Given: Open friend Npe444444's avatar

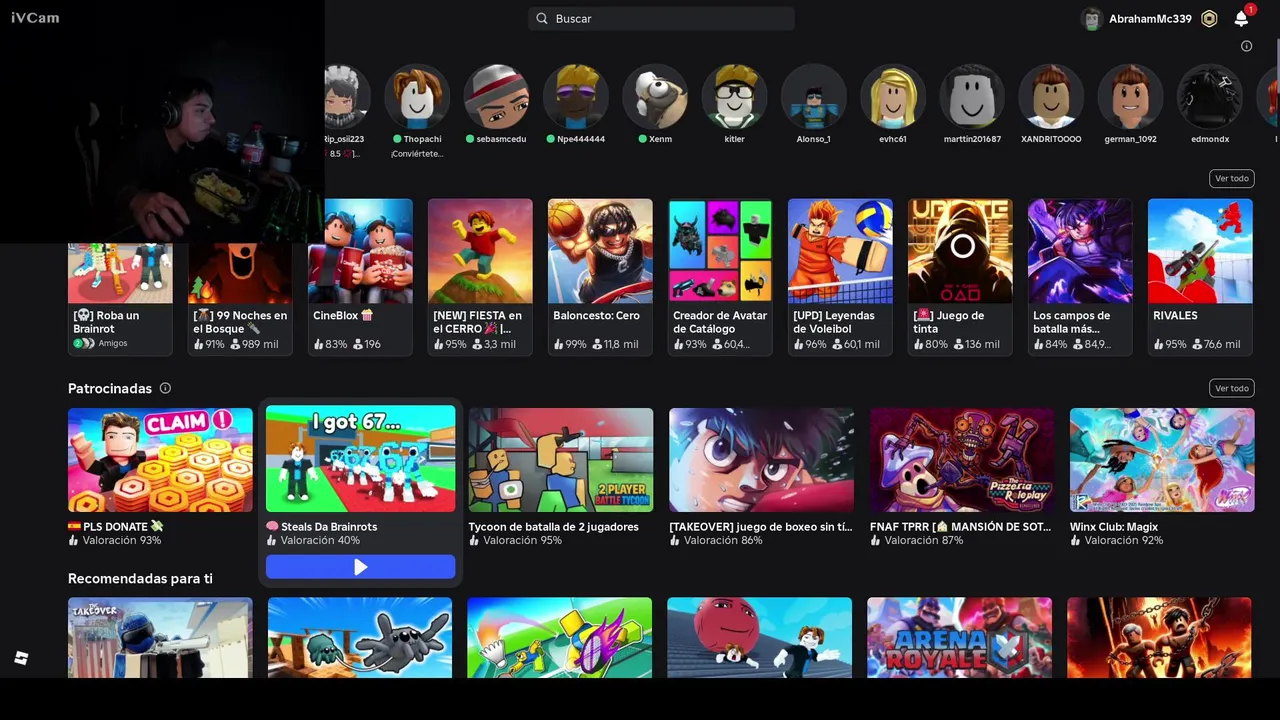Looking at the screenshot, I should [576, 97].
